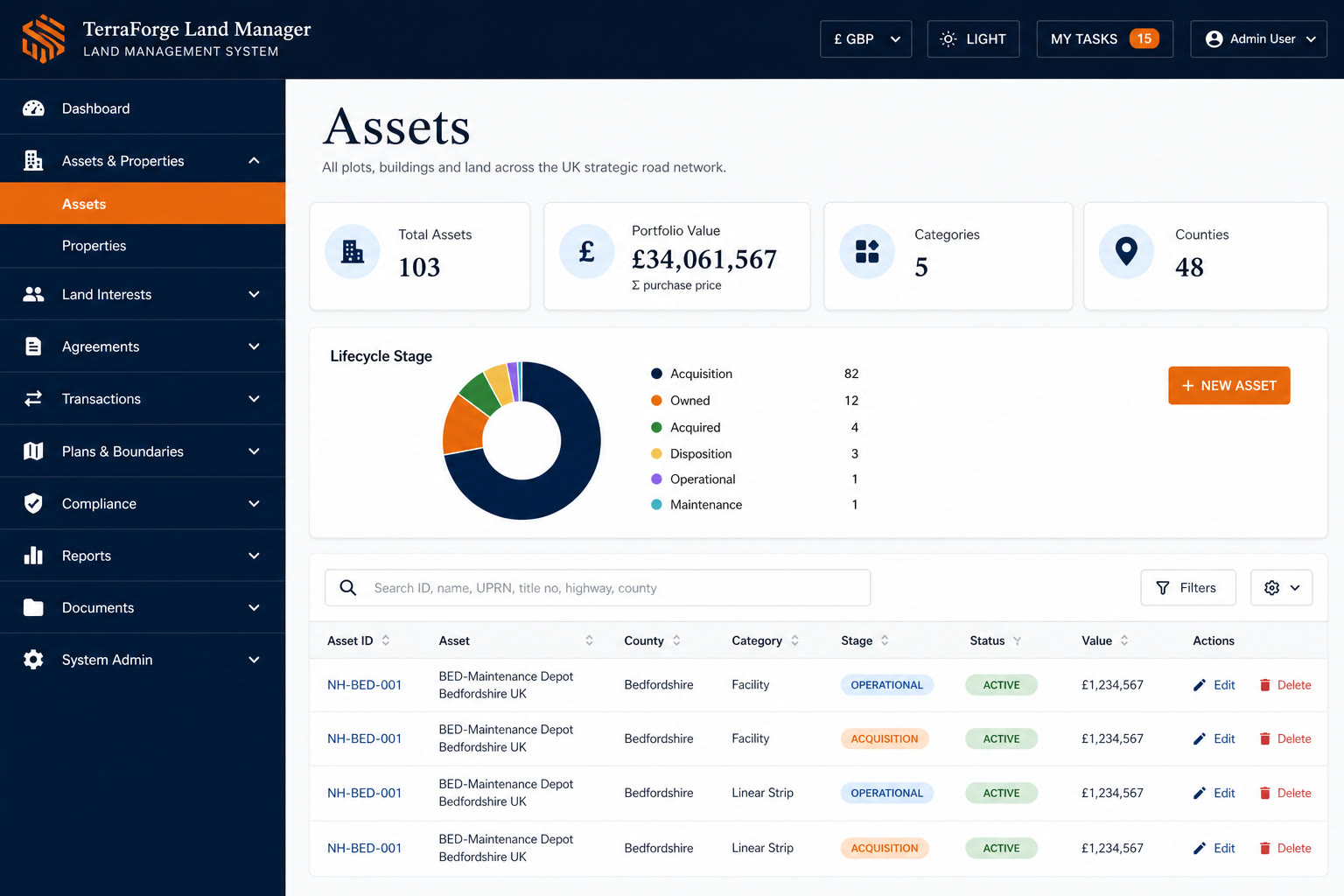This screenshot has height=896, width=1344.
Task: Toggle the LIGHT theme button
Action: click(x=973, y=38)
